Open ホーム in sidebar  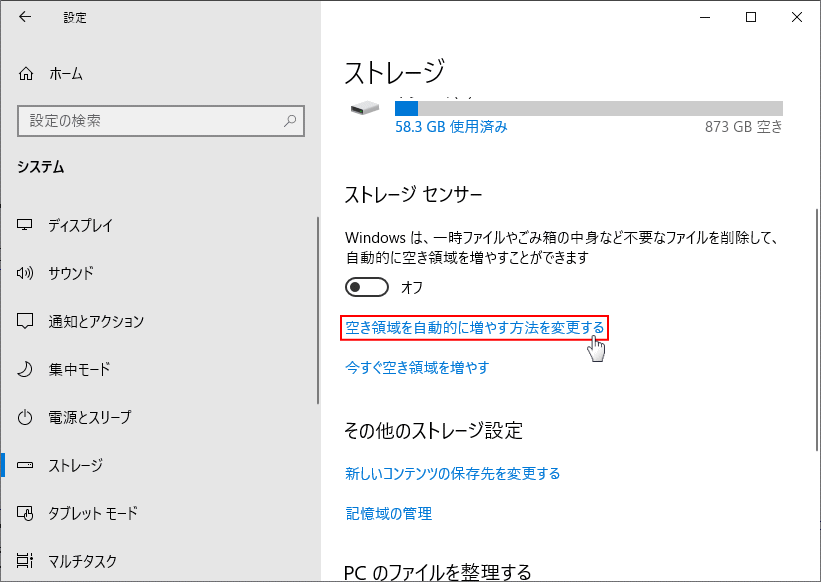click(65, 74)
